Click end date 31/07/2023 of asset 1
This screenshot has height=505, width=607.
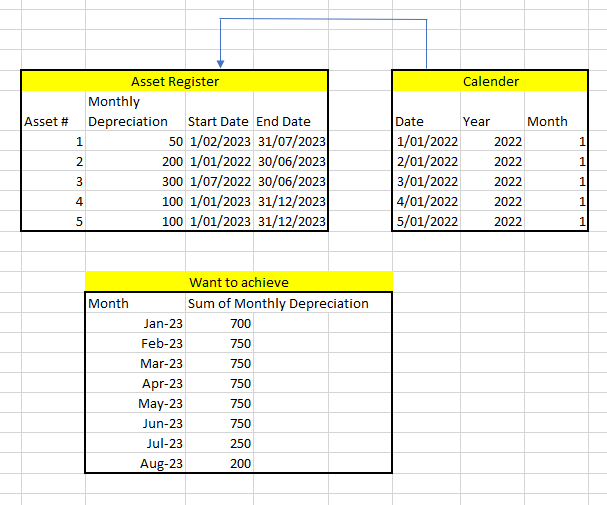291,142
